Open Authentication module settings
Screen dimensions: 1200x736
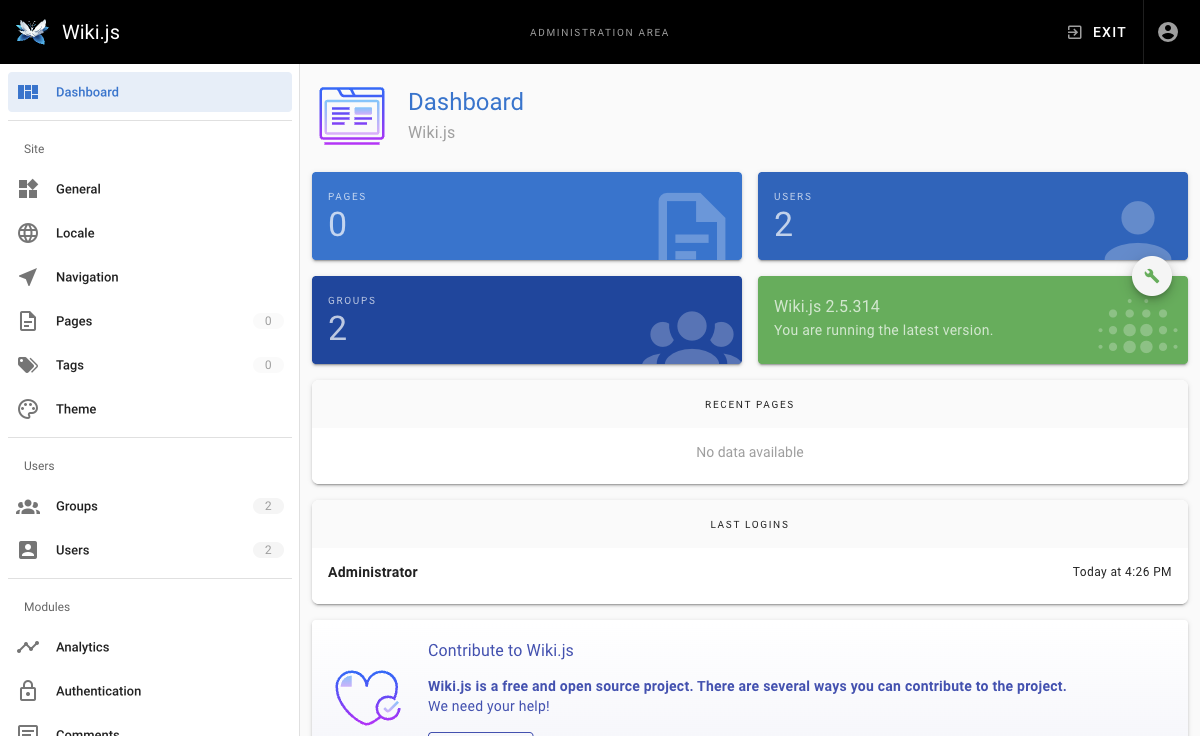click(150, 691)
